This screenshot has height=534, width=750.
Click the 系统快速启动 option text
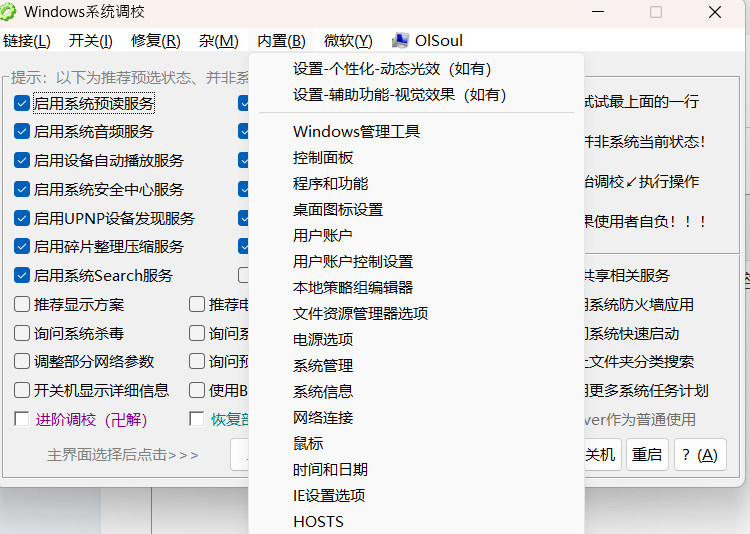[633, 334]
